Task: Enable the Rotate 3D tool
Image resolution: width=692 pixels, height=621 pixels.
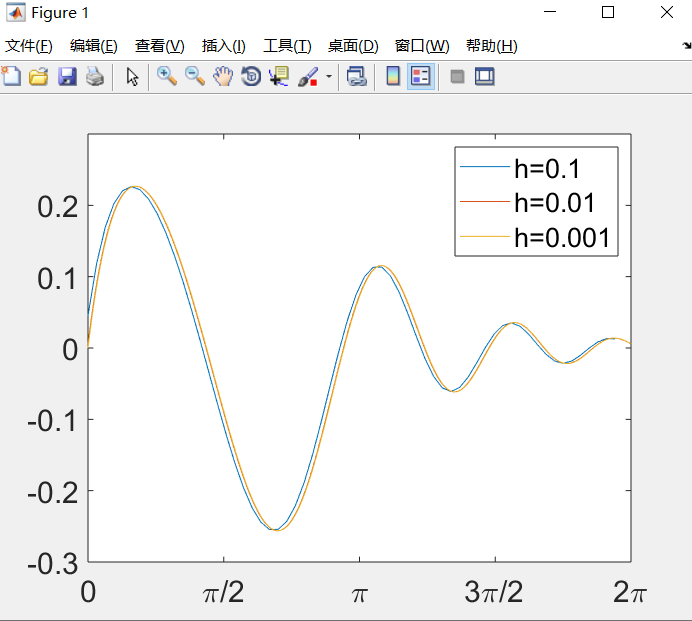Action: pyautogui.click(x=251, y=76)
